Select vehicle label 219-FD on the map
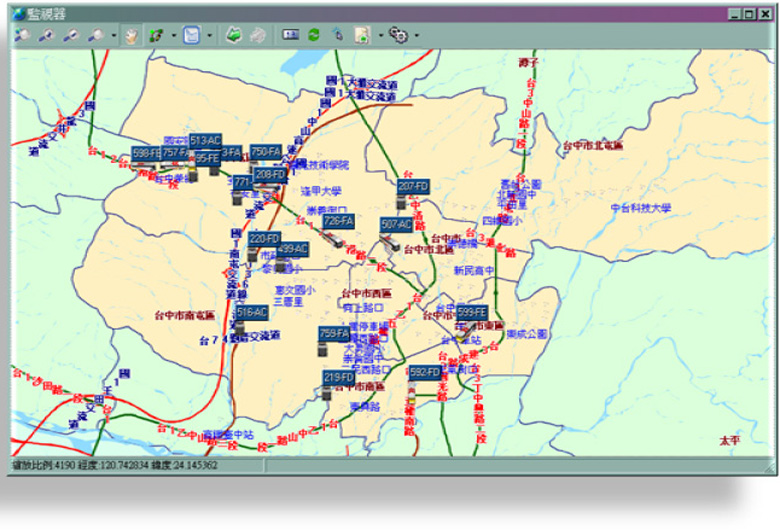The image size is (780, 530). tap(339, 378)
